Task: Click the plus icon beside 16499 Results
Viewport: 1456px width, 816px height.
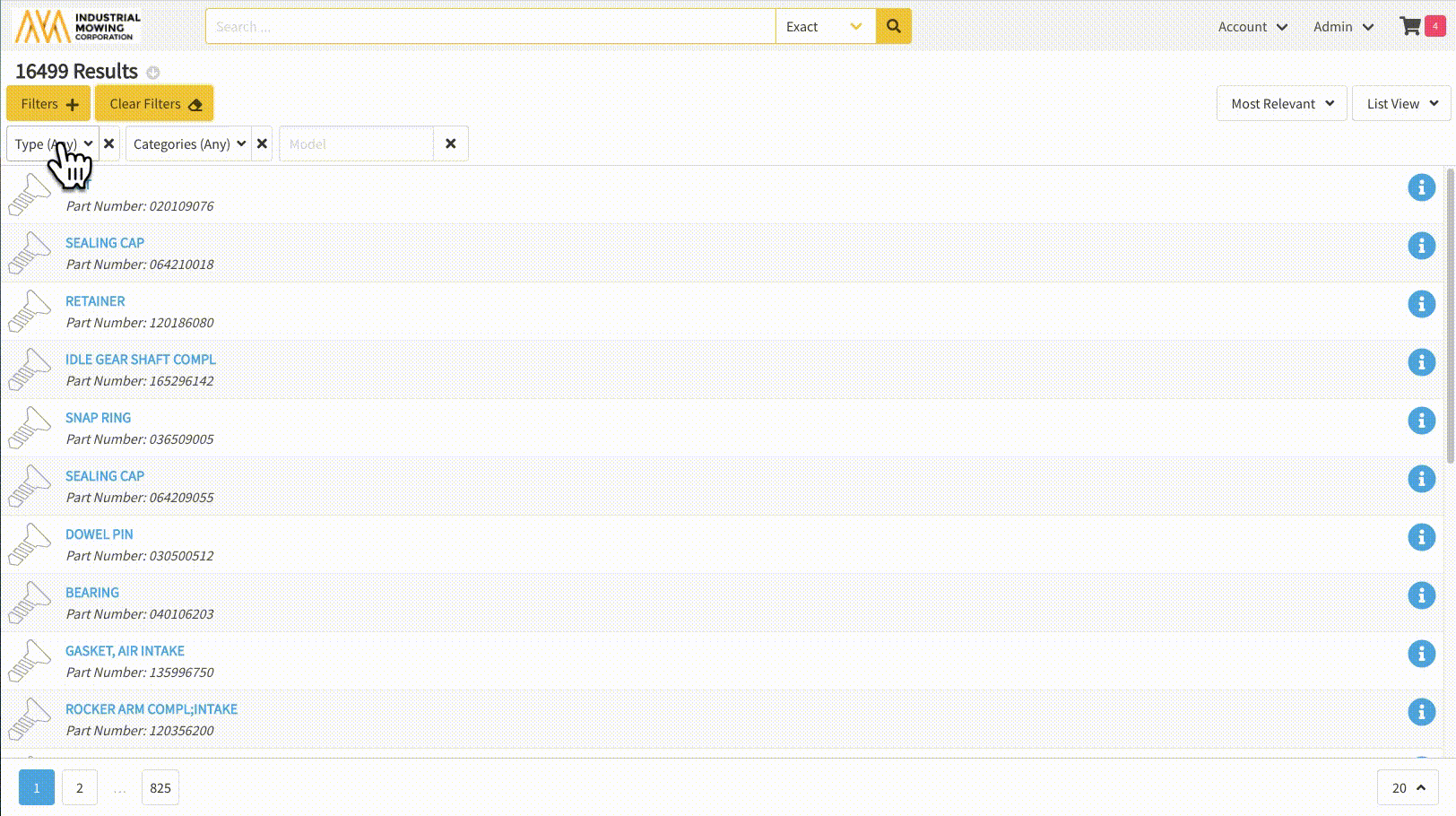Action: [x=153, y=73]
